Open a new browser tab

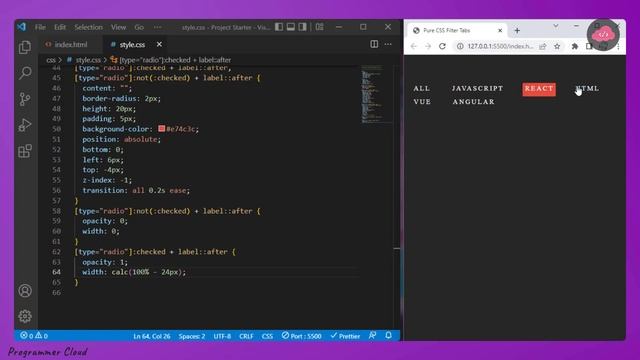(517, 31)
